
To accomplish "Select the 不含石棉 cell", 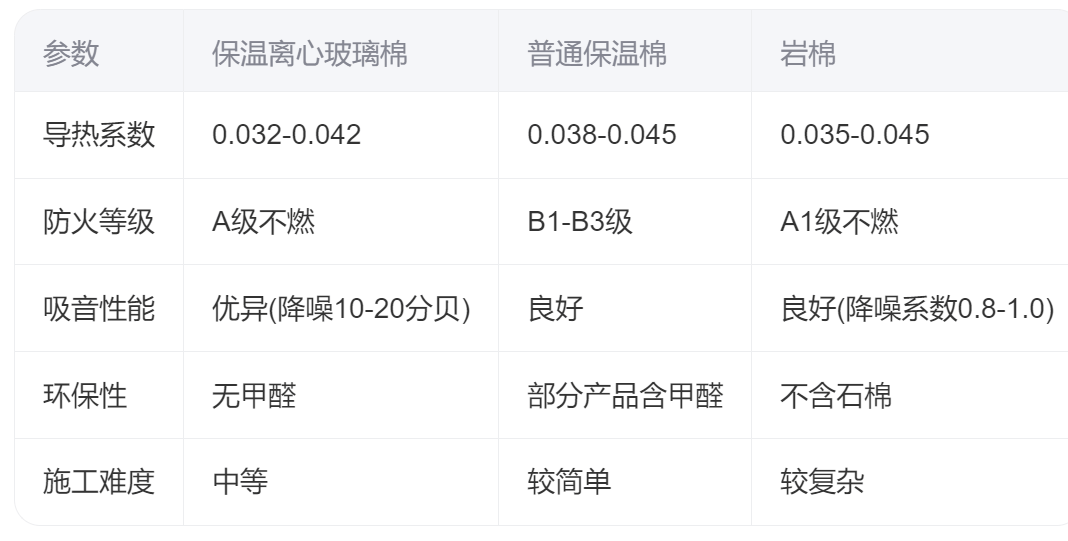I will [x=836, y=396].
